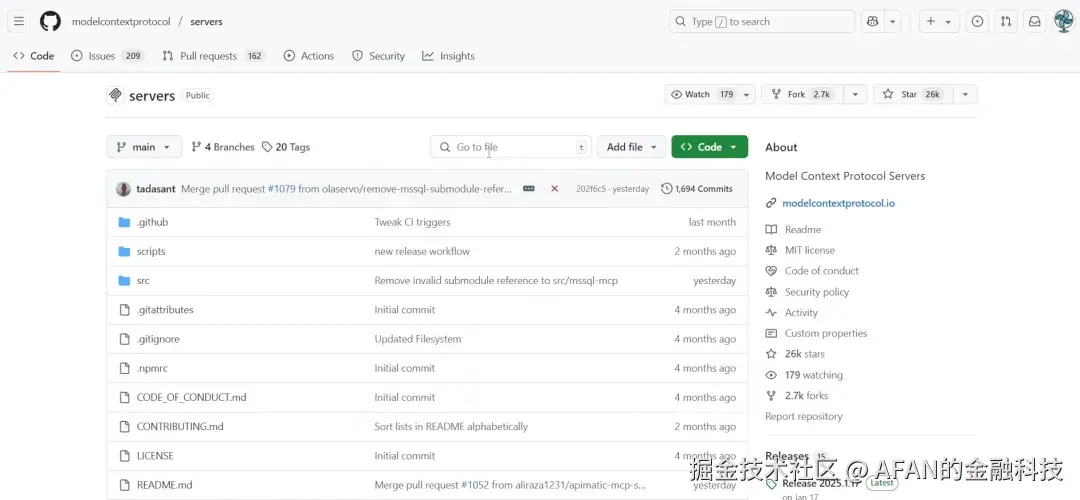Open Custom properties link
The height and width of the screenshot is (500, 1080).
point(826,333)
